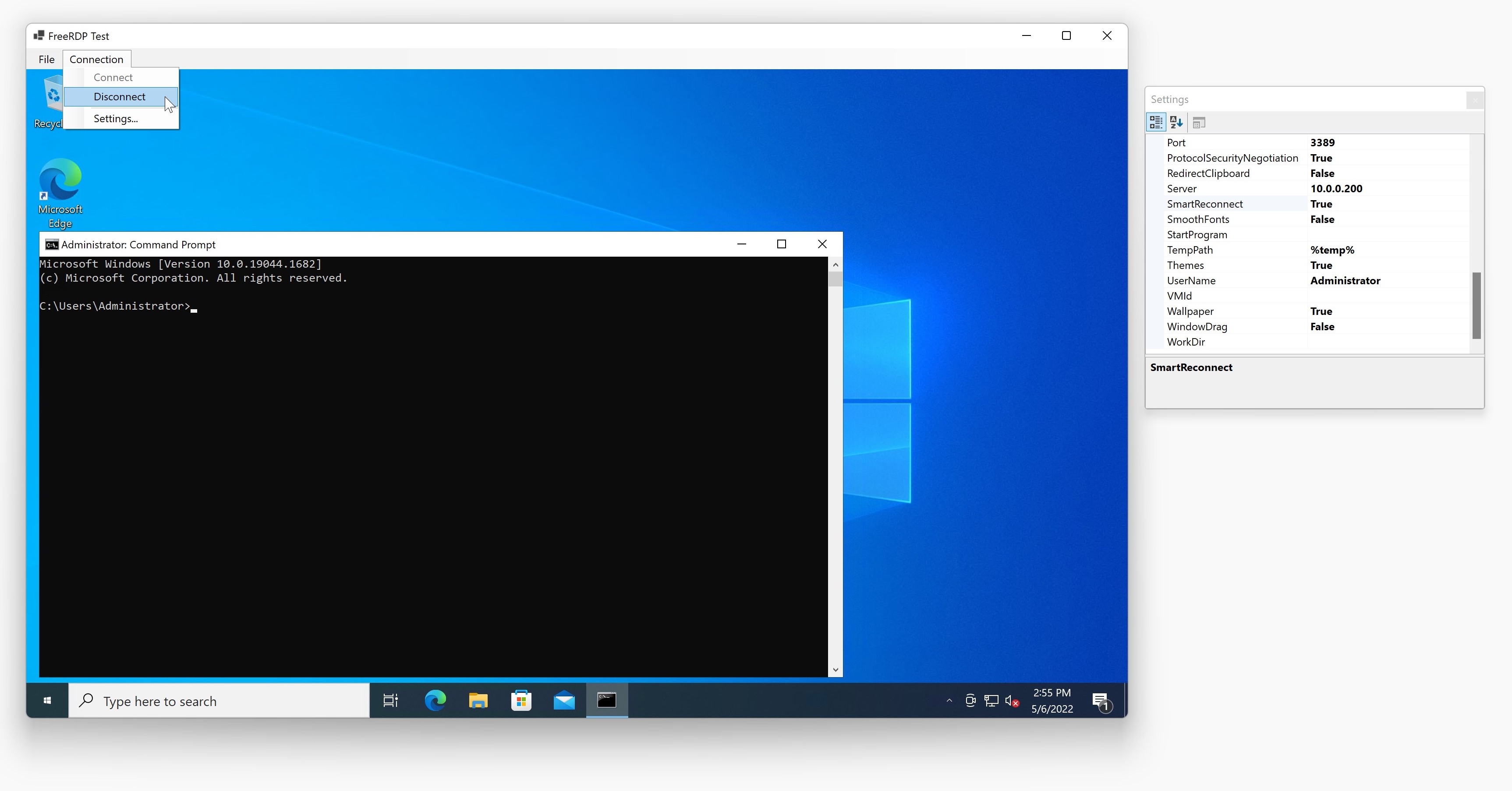The width and height of the screenshot is (1512, 791).
Task: Open Microsoft Edge from the remote taskbar
Action: tap(435, 700)
